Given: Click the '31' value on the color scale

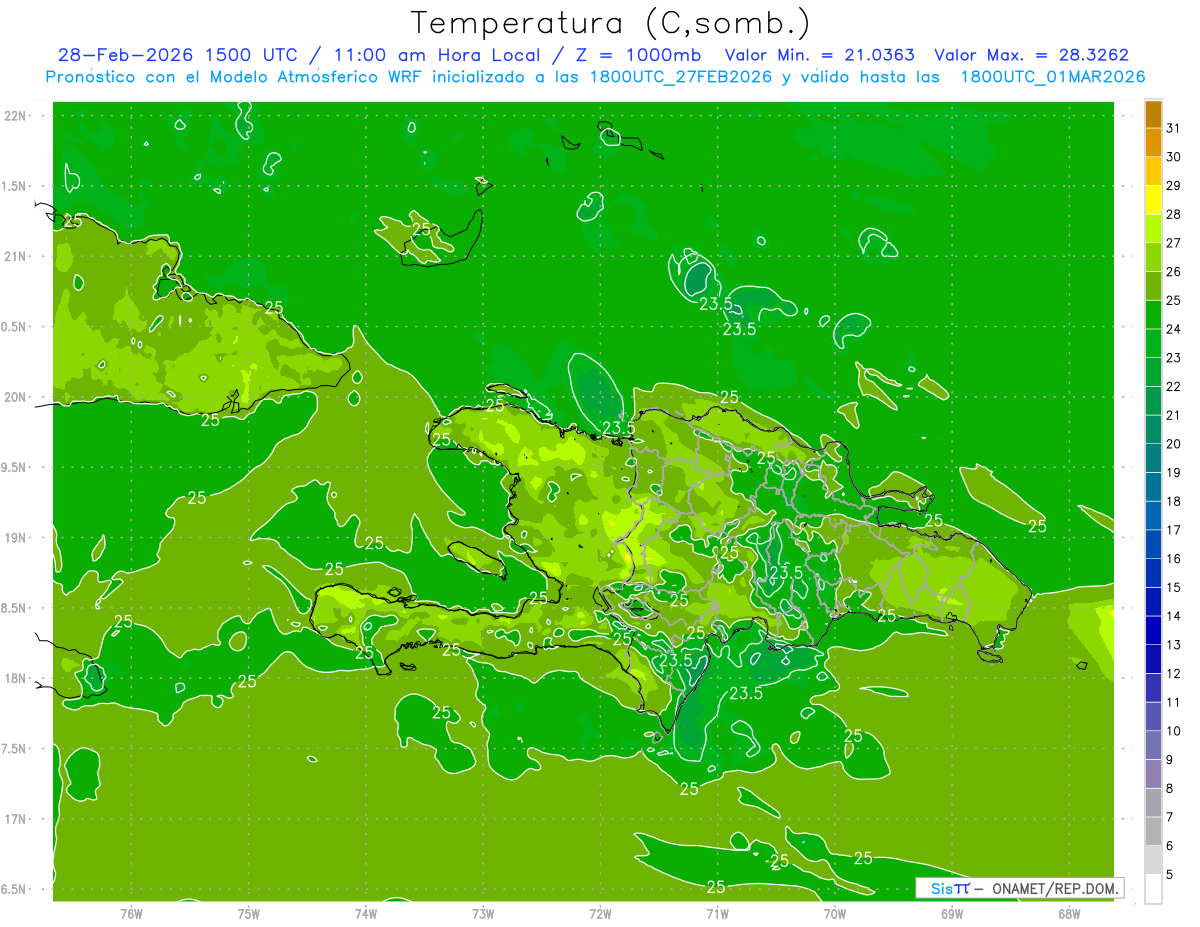Looking at the screenshot, I should [1174, 128].
